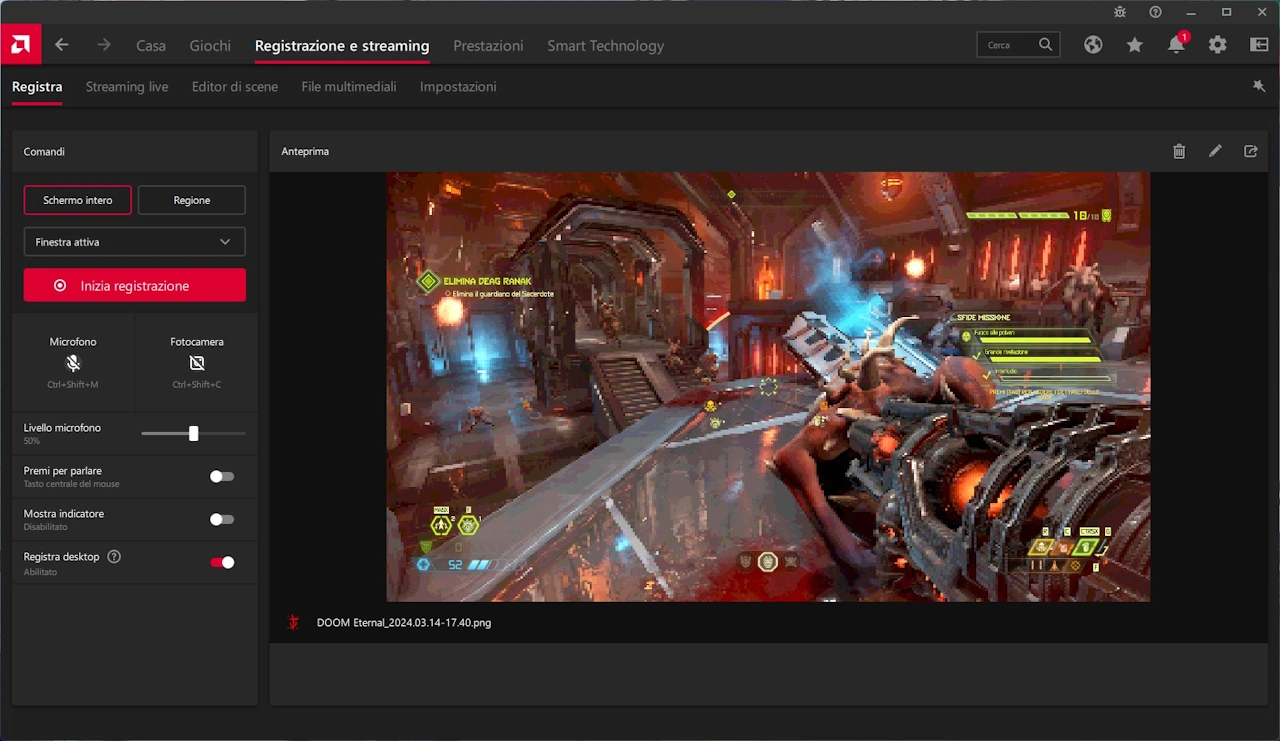This screenshot has width=1280, height=741.
Task: Toggle the sidebar panel icon
Action: click(1259, 45)
